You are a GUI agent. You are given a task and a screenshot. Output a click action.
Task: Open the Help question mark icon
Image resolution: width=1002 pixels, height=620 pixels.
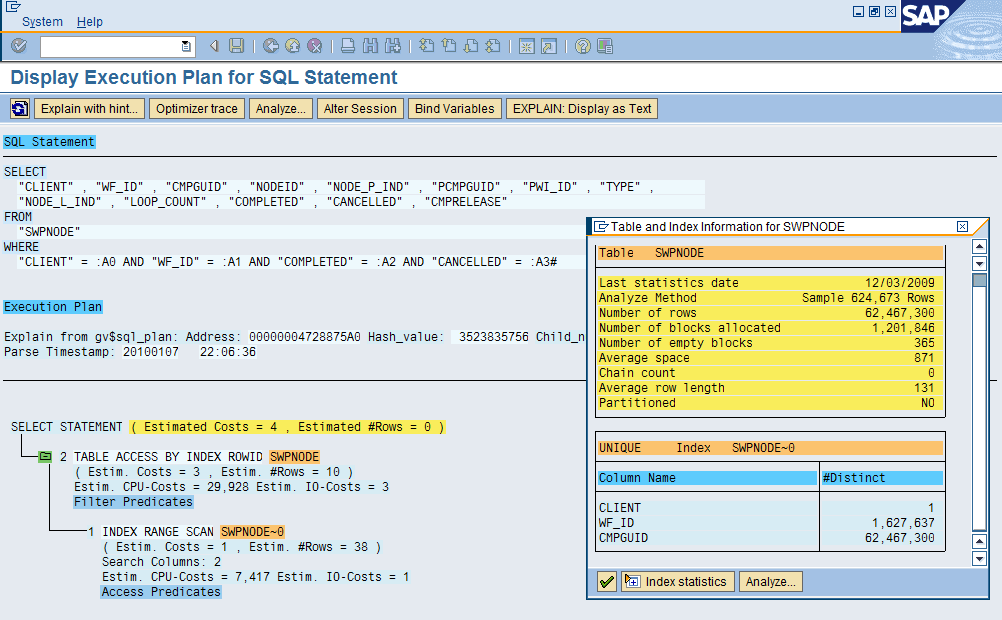click(582, 46)
